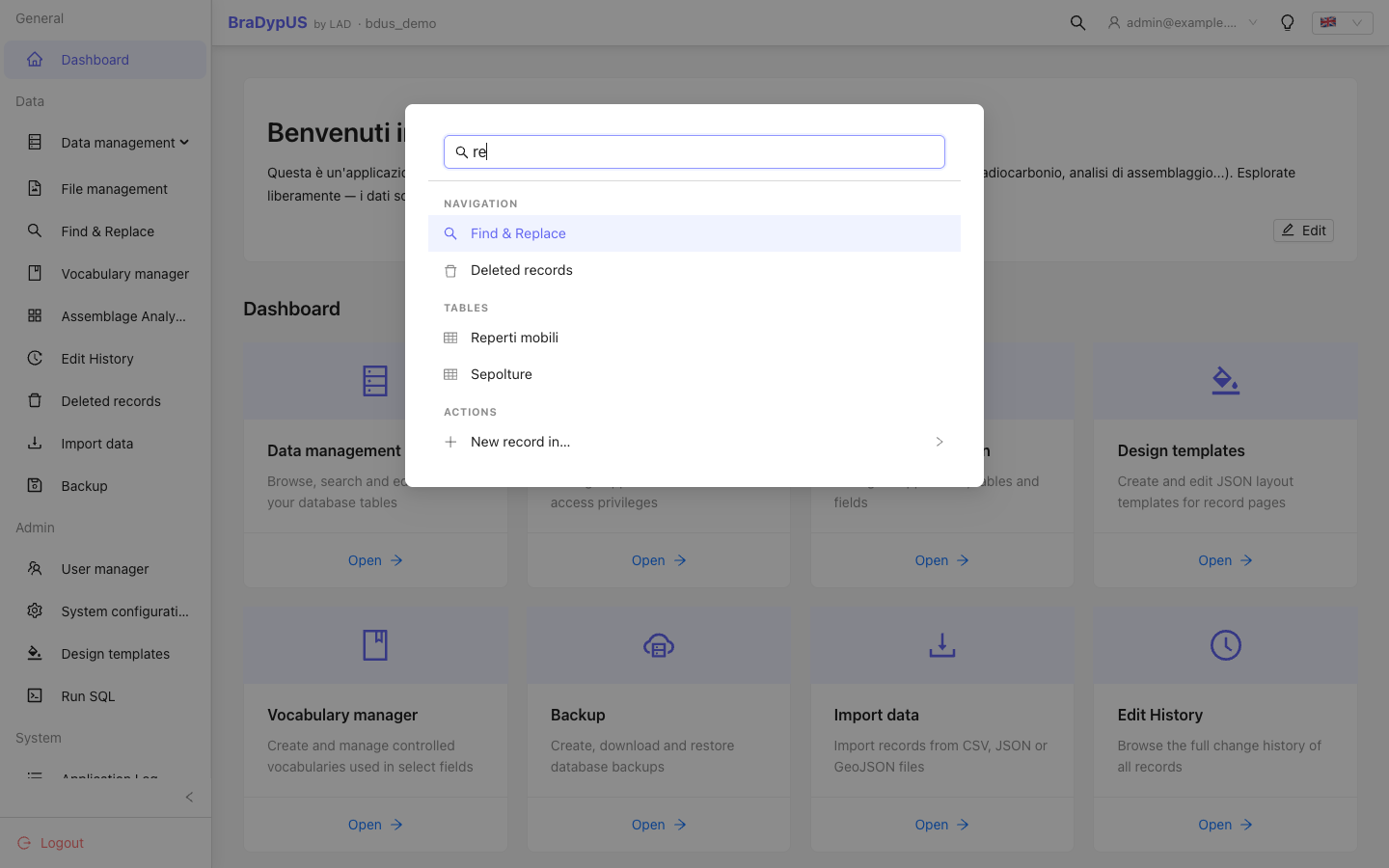Click the Data management server sidebar icon
1389x868 pixels.
point(35,143)
